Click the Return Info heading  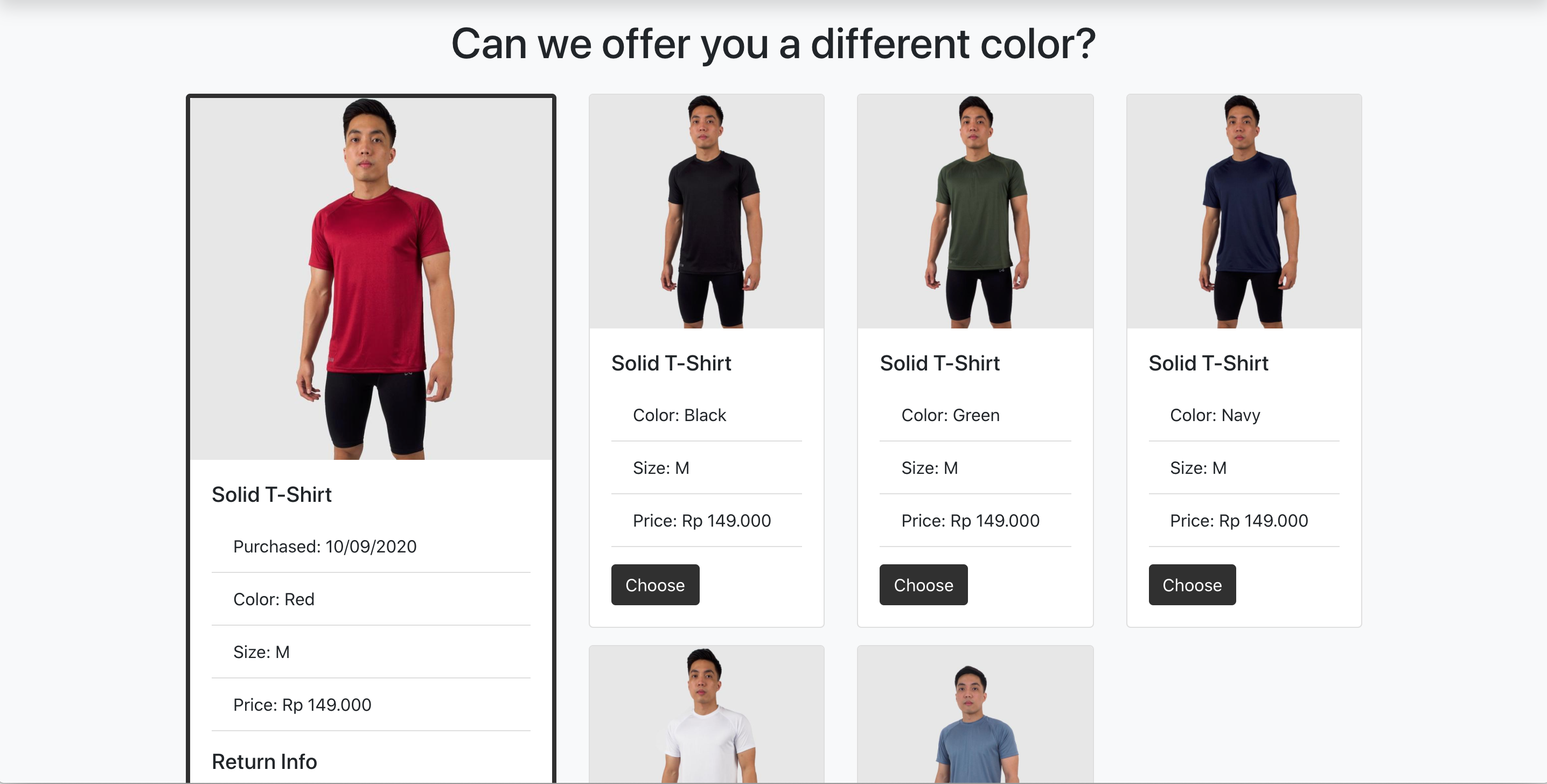click(264, 761)
